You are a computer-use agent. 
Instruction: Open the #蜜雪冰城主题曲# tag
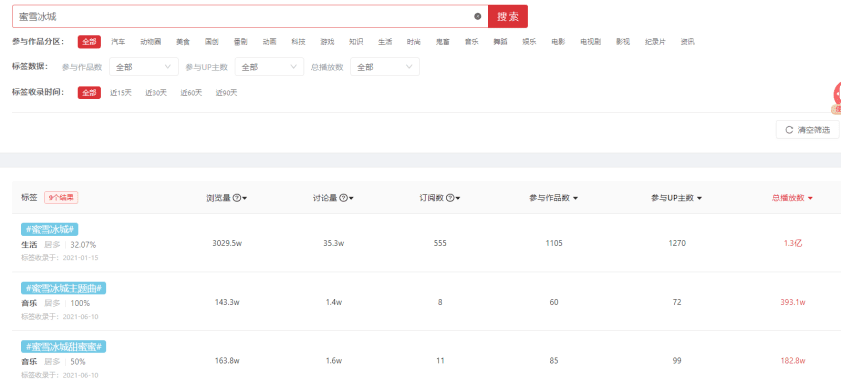point(64,288)
